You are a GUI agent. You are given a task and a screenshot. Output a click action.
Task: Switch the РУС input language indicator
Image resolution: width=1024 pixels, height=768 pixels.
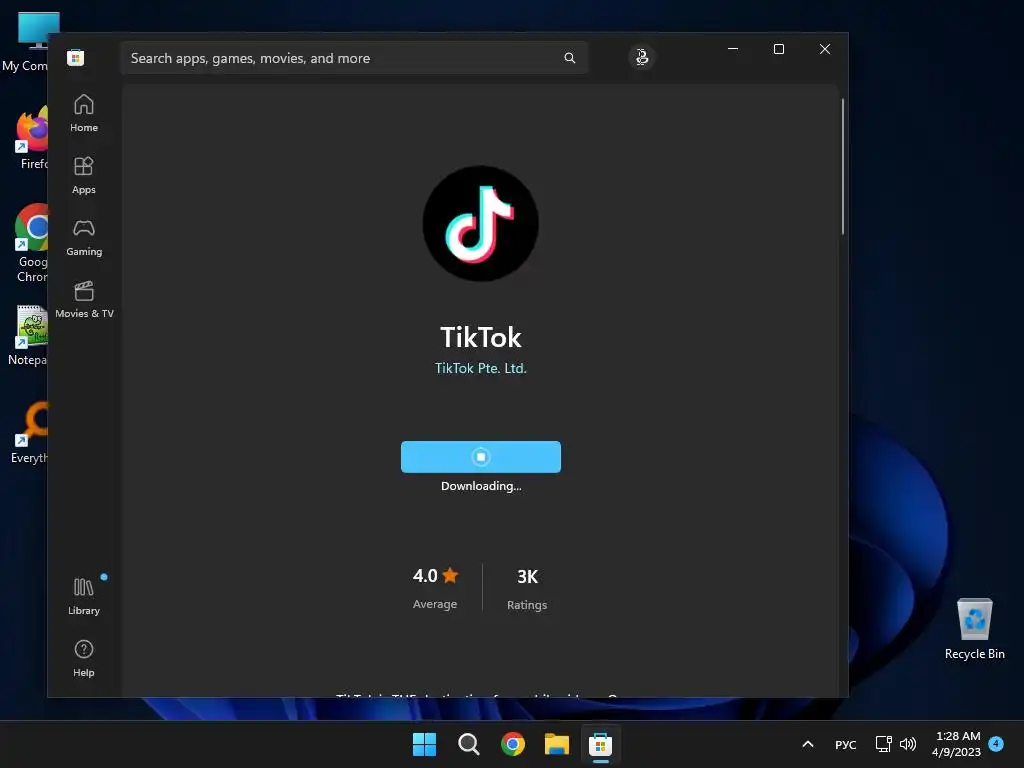[x=846, y=744]
